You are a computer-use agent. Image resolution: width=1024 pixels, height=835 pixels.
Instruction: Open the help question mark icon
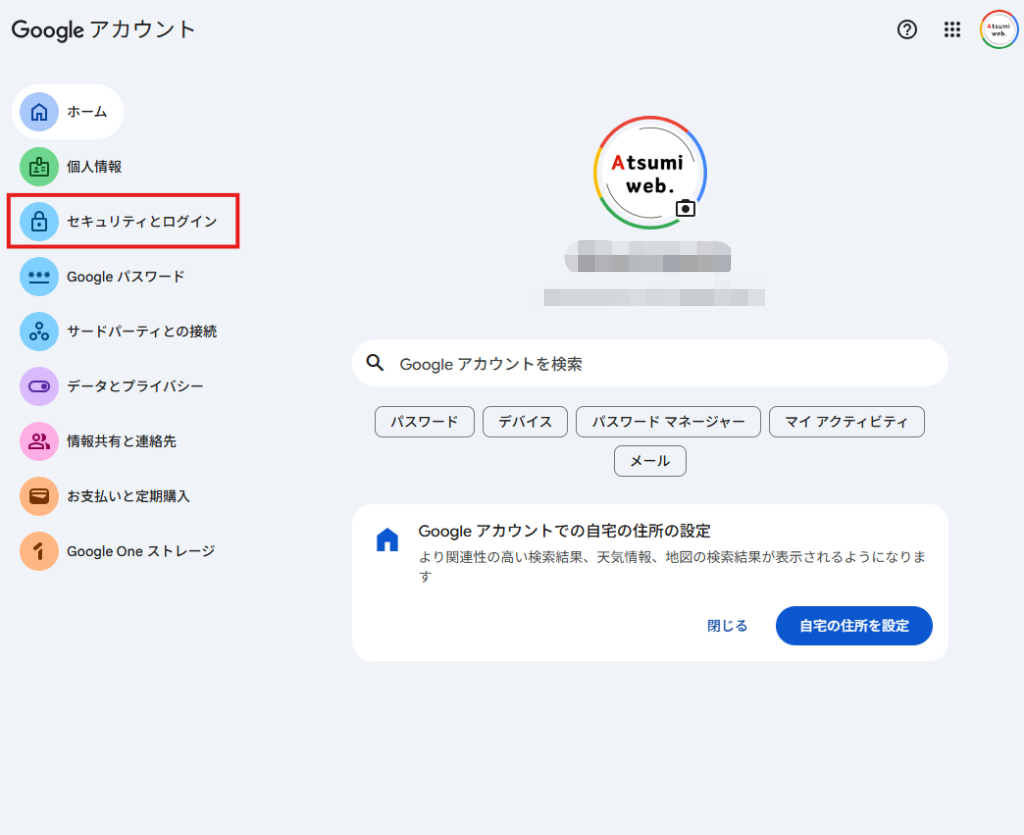tap(907, 30)
